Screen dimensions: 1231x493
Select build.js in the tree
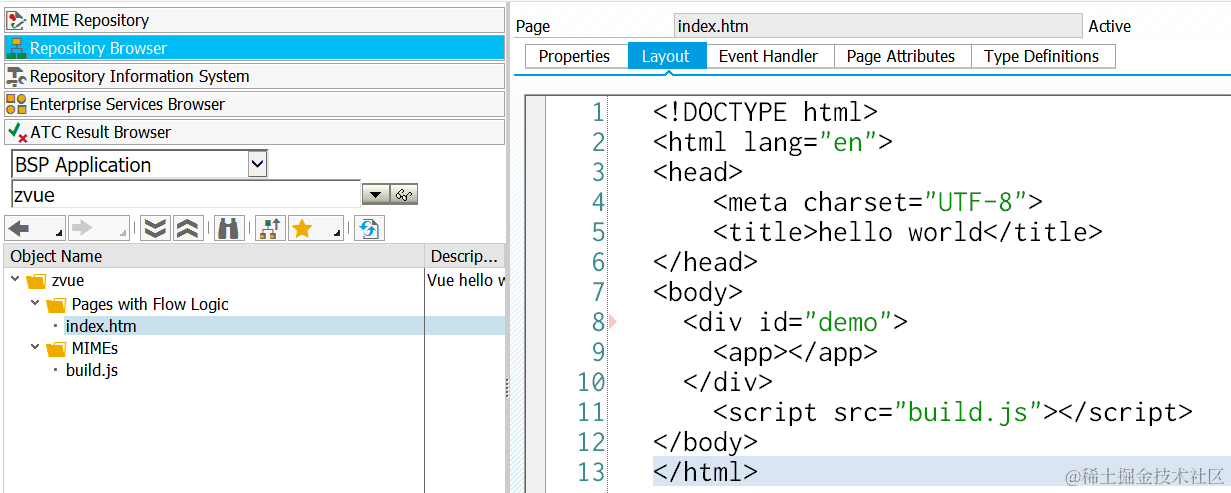click(x=92, y=370)
